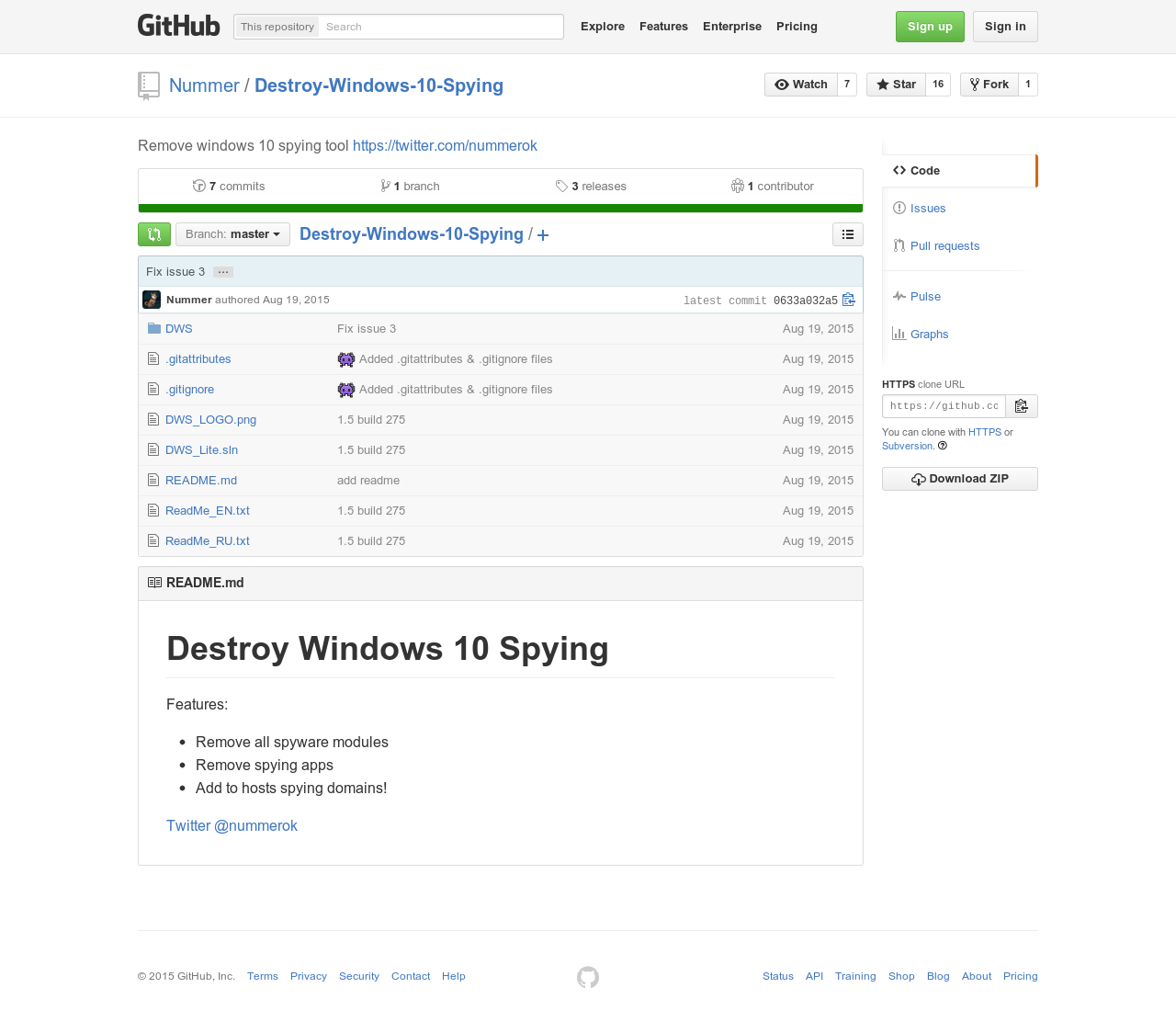Screen dimensions: 1176x1022
Task: Open the file list view icon button
Action: pos(848,234)
